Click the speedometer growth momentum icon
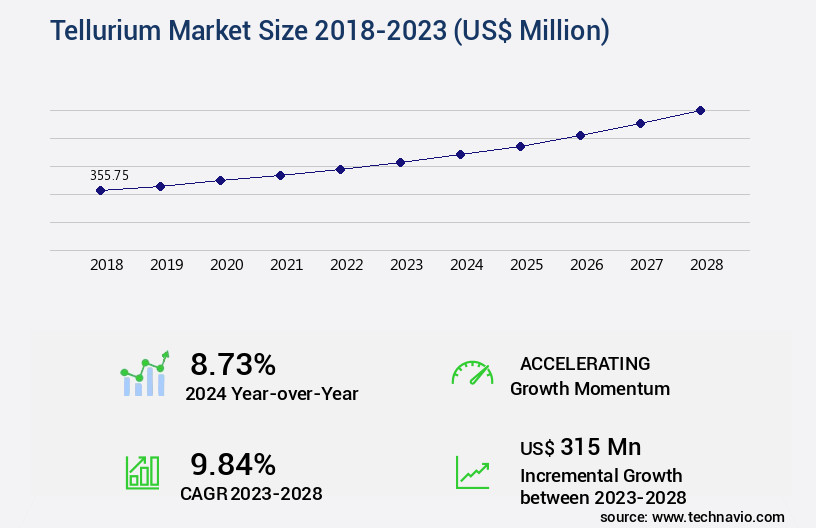816x528 pixels. 472,373
